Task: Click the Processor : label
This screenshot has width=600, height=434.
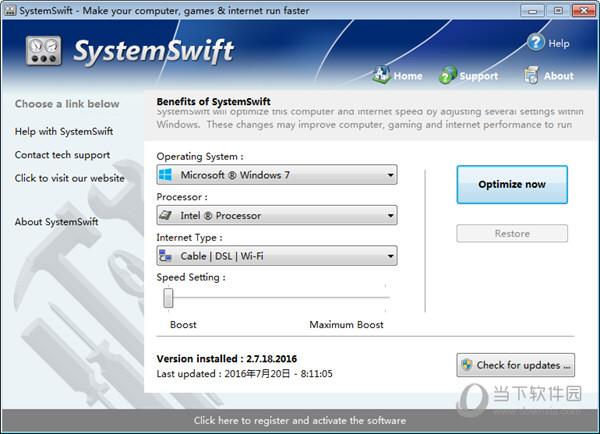Action: 182,197
